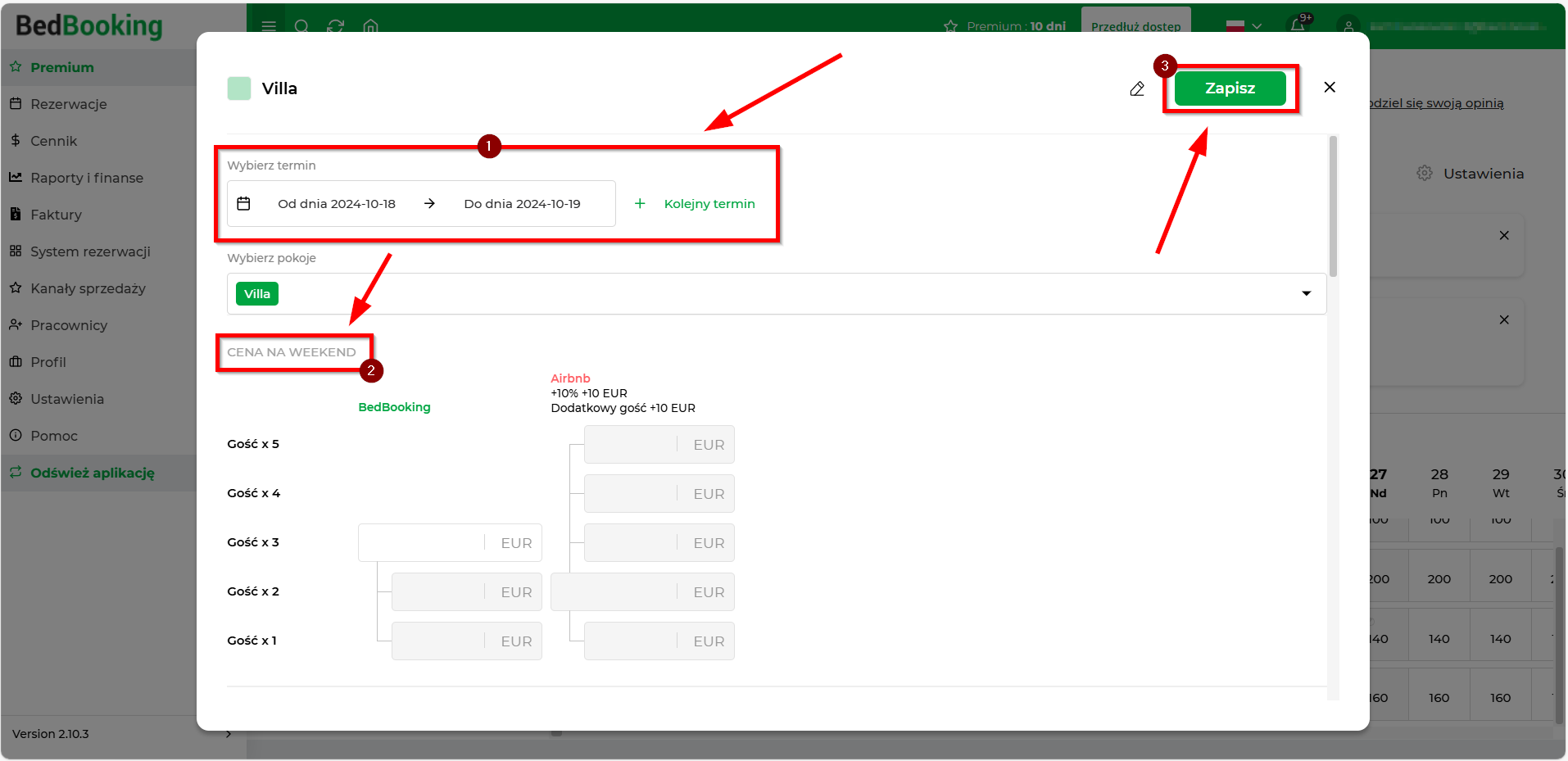Click the Villa color swatch
The image size is (1568, 761).
click(239, 88)
